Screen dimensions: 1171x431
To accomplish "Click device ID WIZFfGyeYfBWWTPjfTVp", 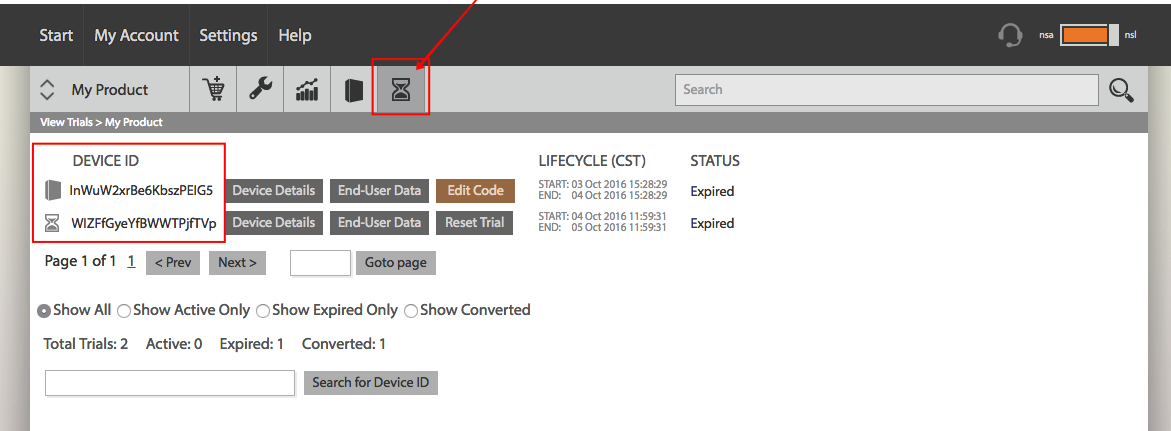I will [x=144, y=223].
